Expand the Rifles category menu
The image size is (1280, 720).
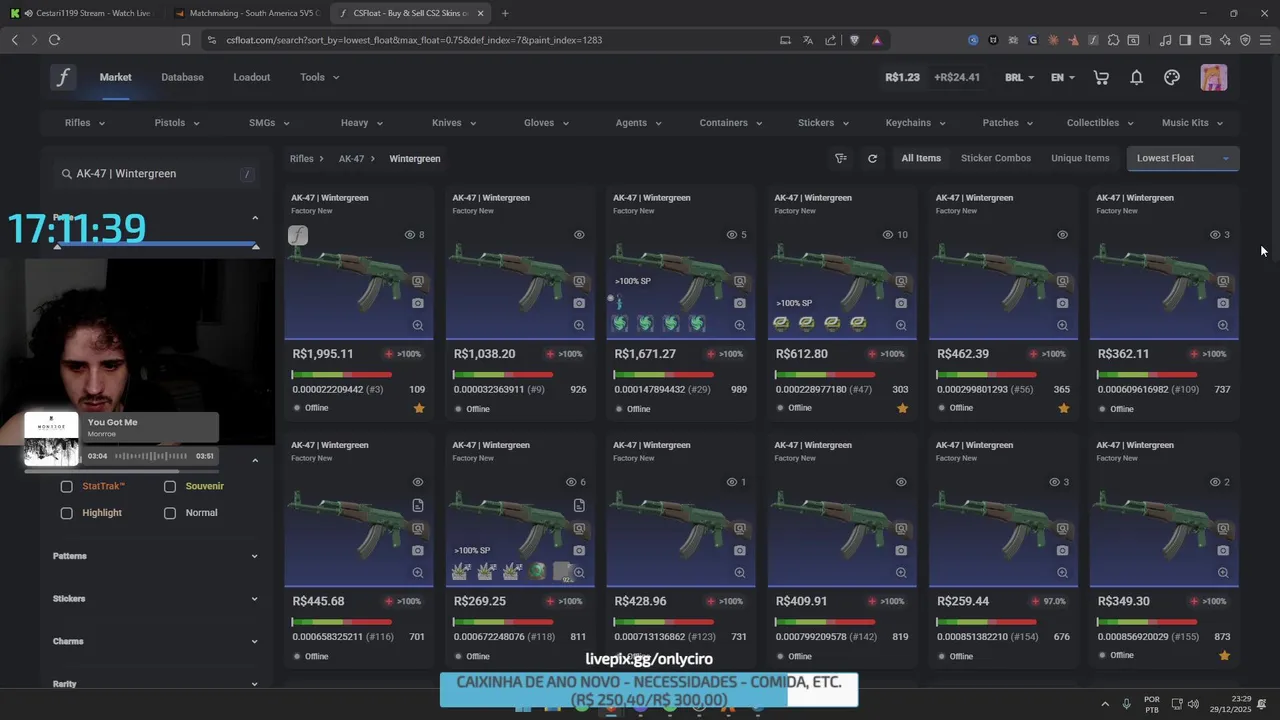pyautogui.click(x=85, y=123)
